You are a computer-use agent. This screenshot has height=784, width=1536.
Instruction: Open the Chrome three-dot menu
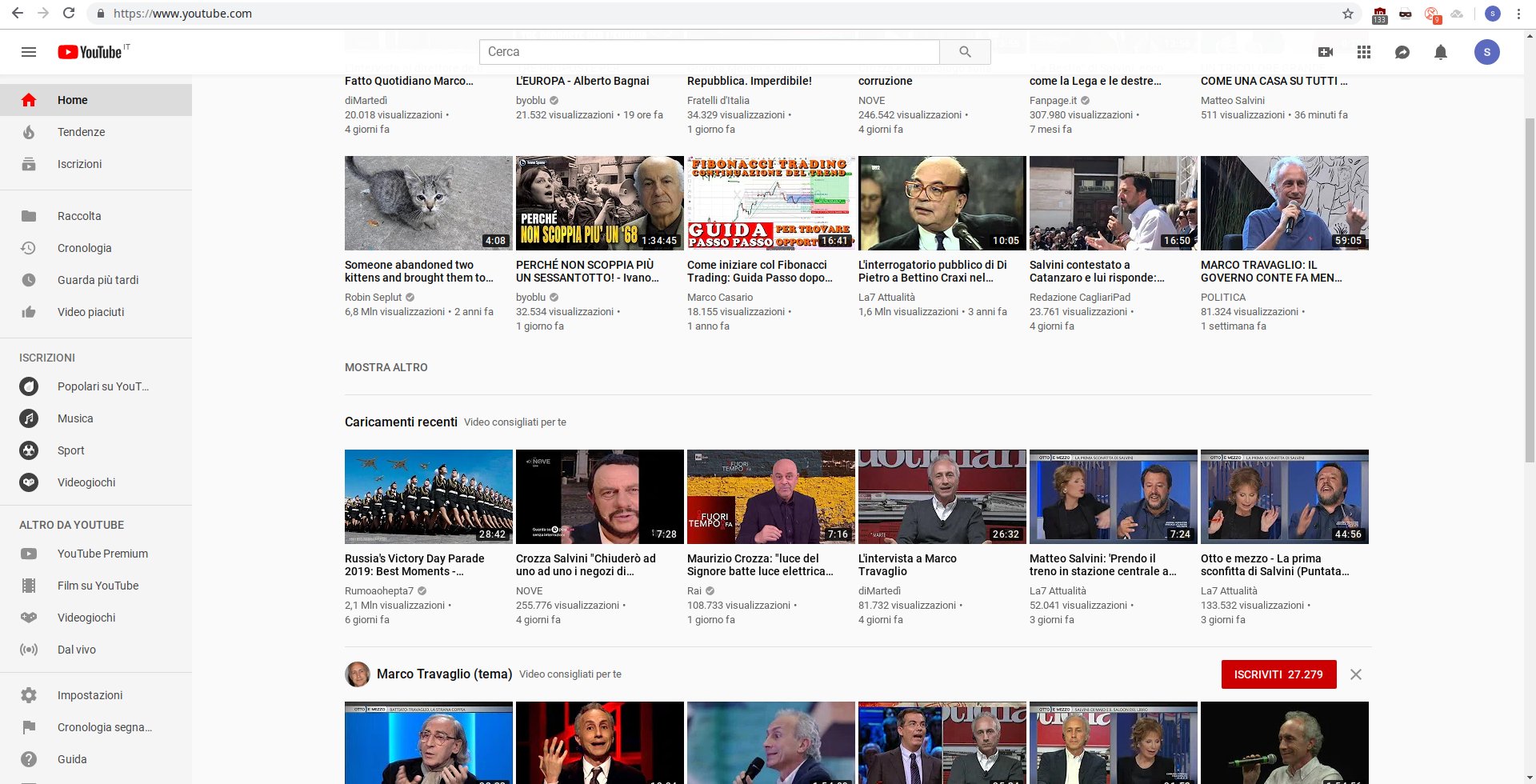click(x=1518, y=14)
